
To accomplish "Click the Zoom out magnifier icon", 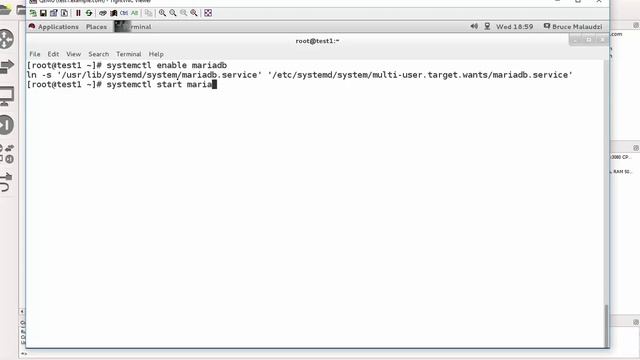I will [173, 13].
